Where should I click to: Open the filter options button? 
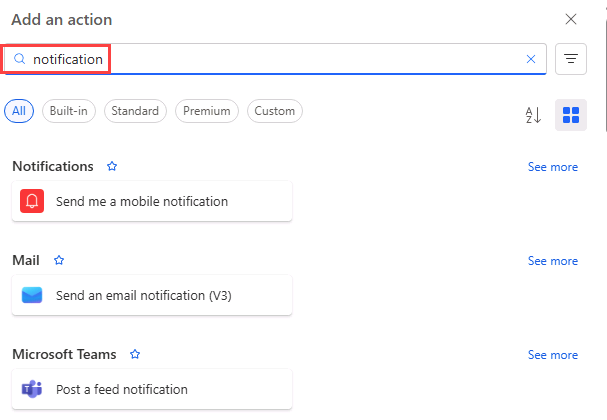tap(571, 59)
